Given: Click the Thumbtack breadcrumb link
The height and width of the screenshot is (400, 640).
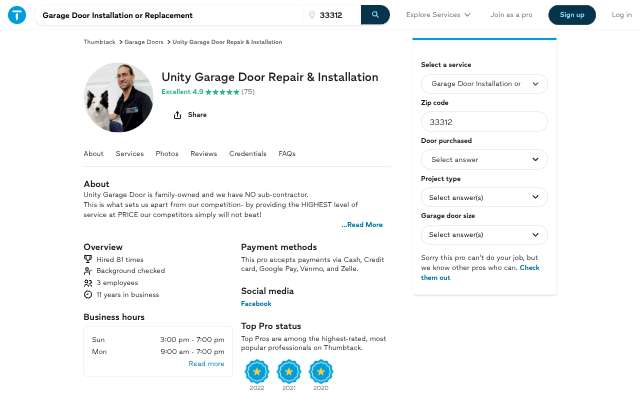Looking at the screenshot, I should tap(99, 42).
